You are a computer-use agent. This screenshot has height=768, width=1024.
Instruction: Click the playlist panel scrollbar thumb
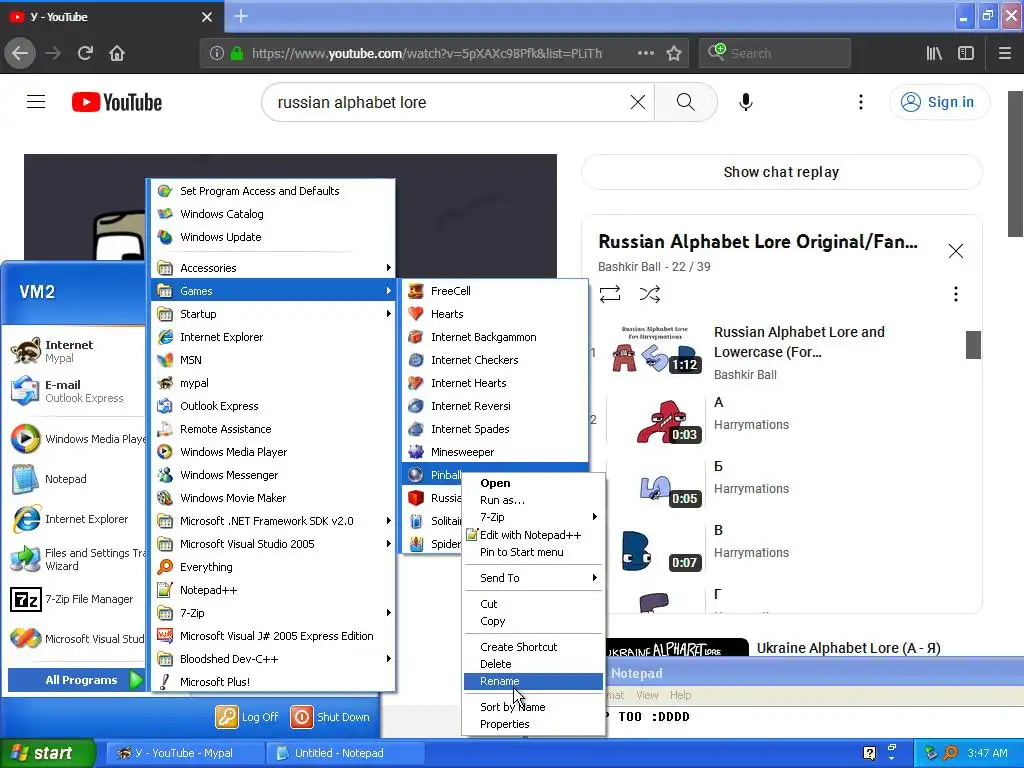coord(973,345)
